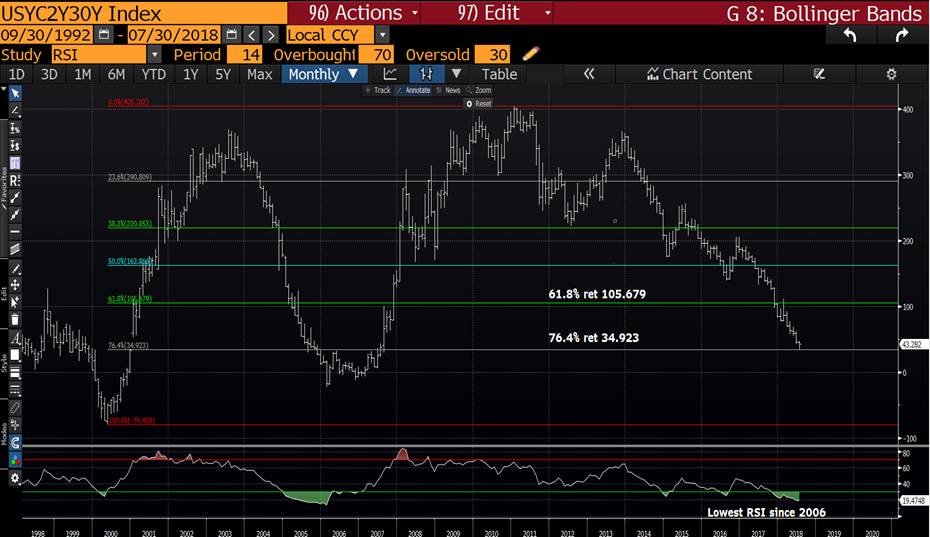Activate Zoom mode

point(479,90)
